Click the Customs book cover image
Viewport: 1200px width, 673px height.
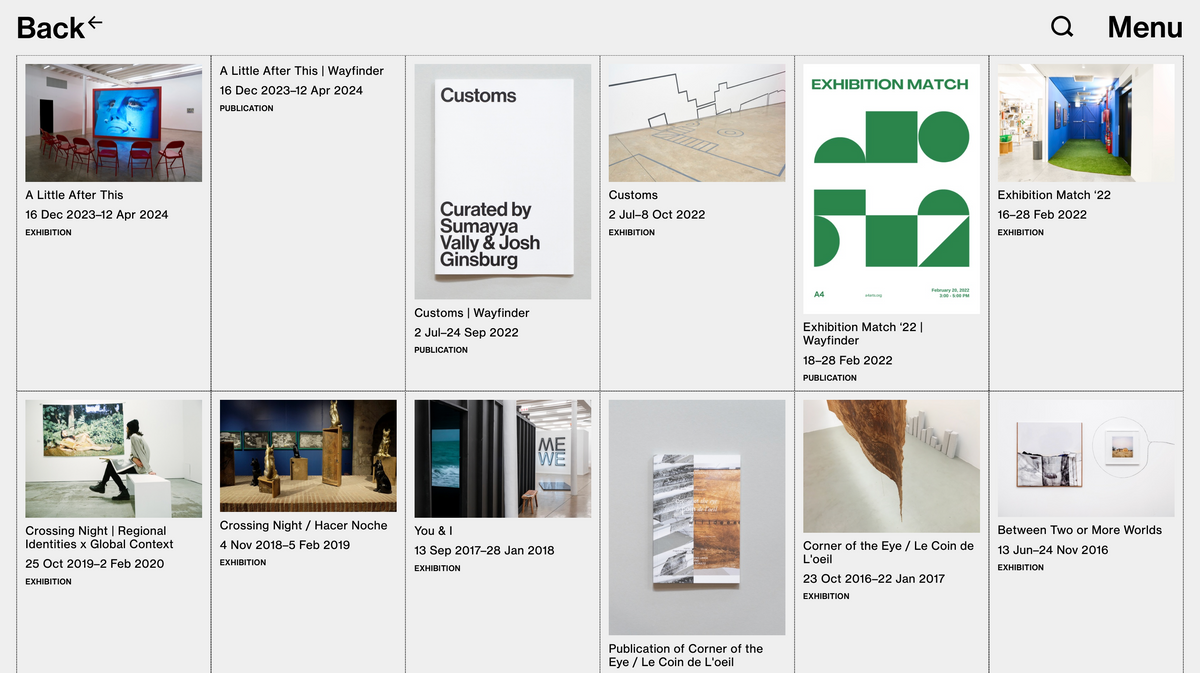(x=502, y=181)
